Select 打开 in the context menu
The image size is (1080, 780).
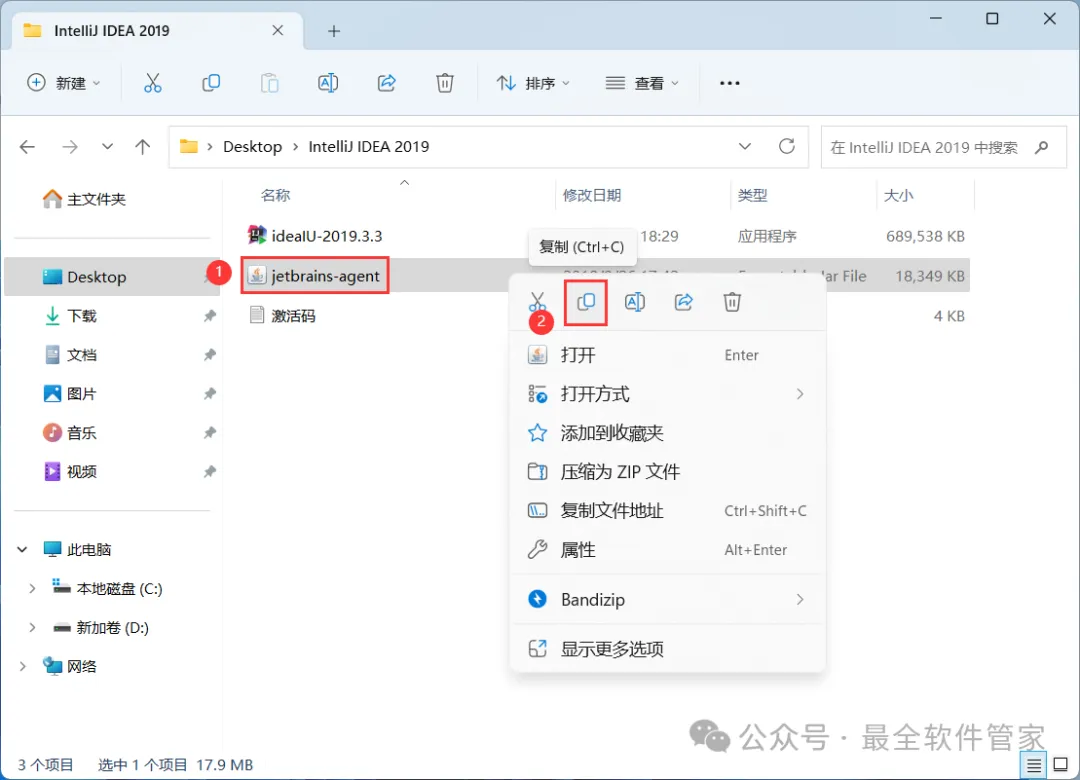[x=667, y=356]
